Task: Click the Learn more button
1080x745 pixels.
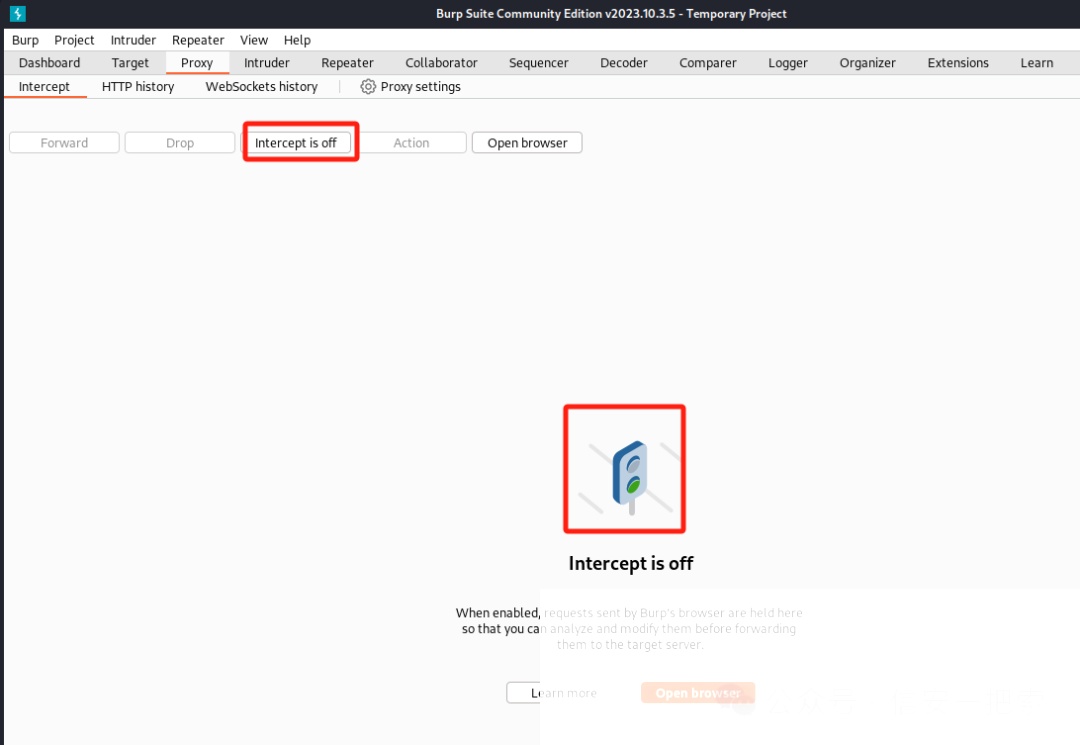Action: (x=563, y=693)
